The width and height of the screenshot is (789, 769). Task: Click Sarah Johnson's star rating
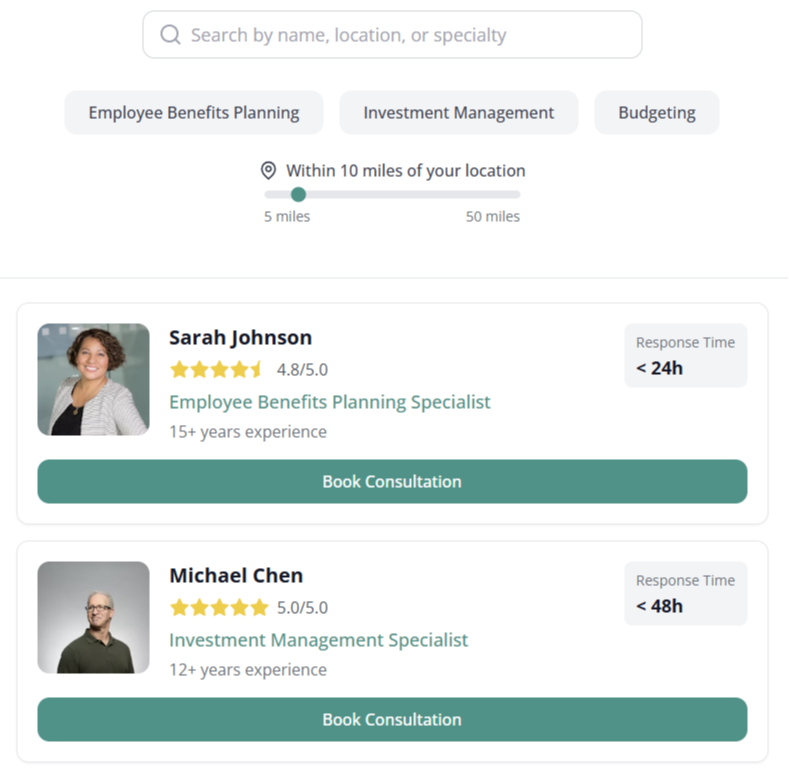(x=217, y=369)
